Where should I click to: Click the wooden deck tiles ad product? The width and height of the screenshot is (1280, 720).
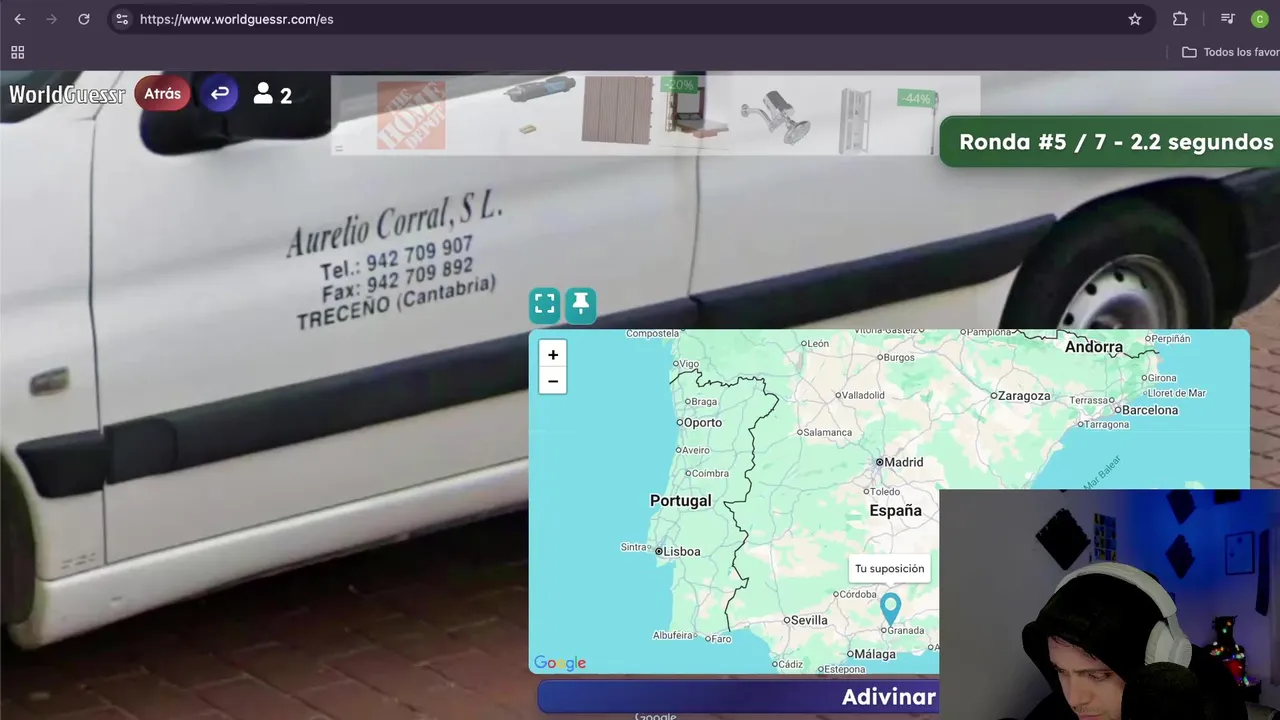(x=617, y=111)
